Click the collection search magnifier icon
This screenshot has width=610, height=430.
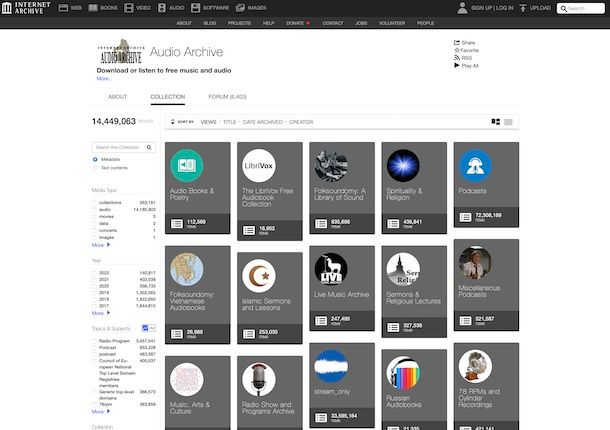pos(149,147)
